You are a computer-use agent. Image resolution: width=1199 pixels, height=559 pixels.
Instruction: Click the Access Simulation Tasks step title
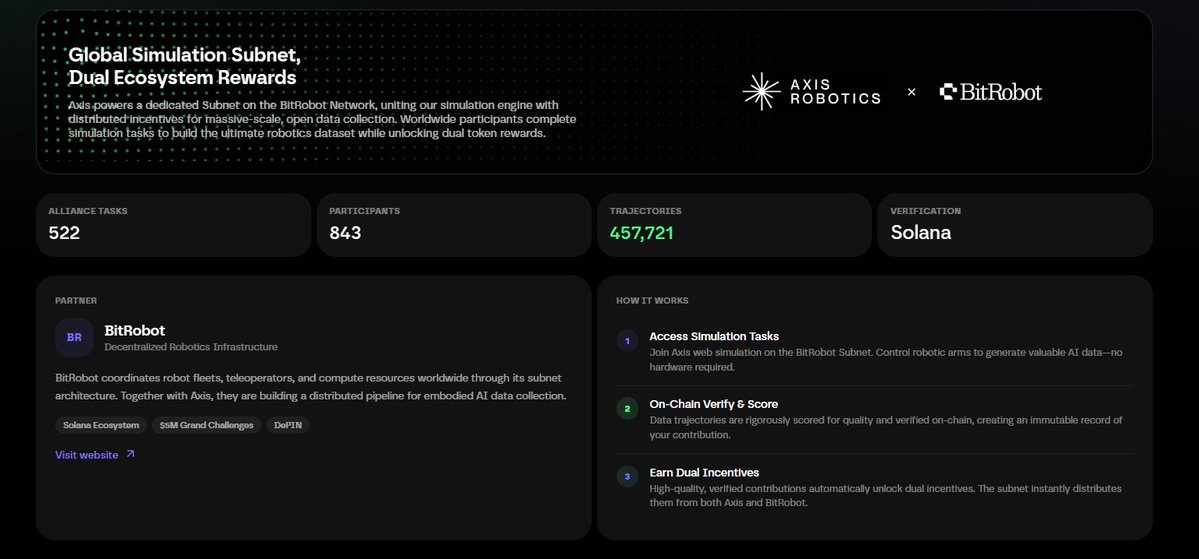[x=714, y=336]
